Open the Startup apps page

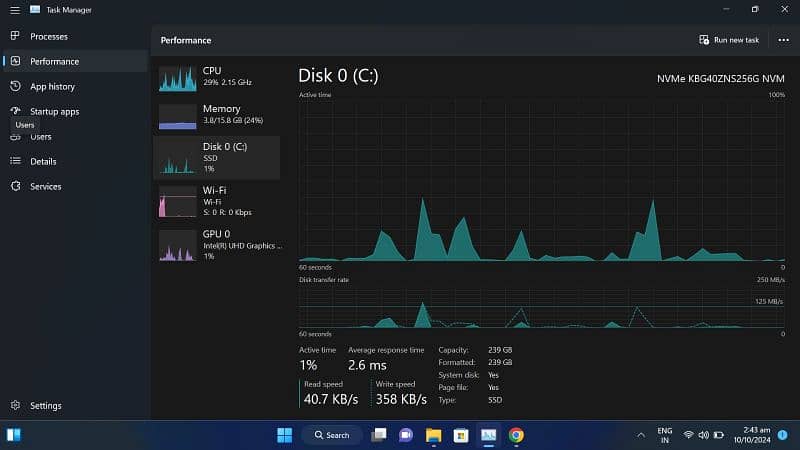pos(54,112)
